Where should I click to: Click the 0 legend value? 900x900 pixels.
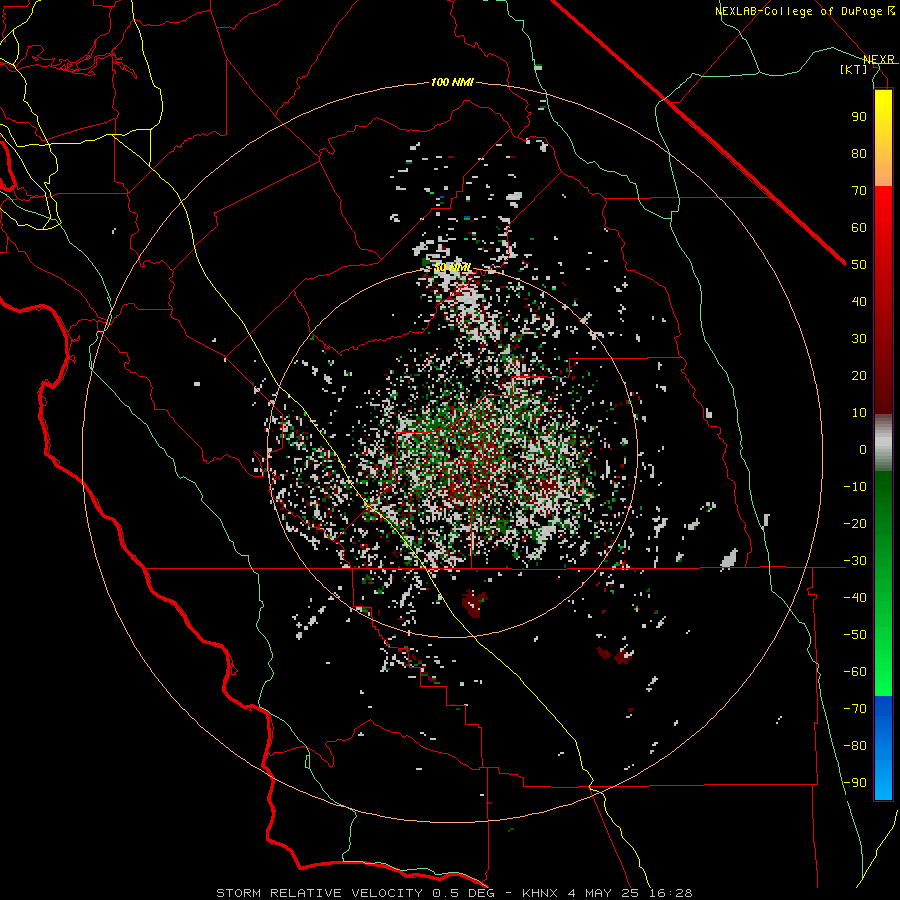(863, 449)
